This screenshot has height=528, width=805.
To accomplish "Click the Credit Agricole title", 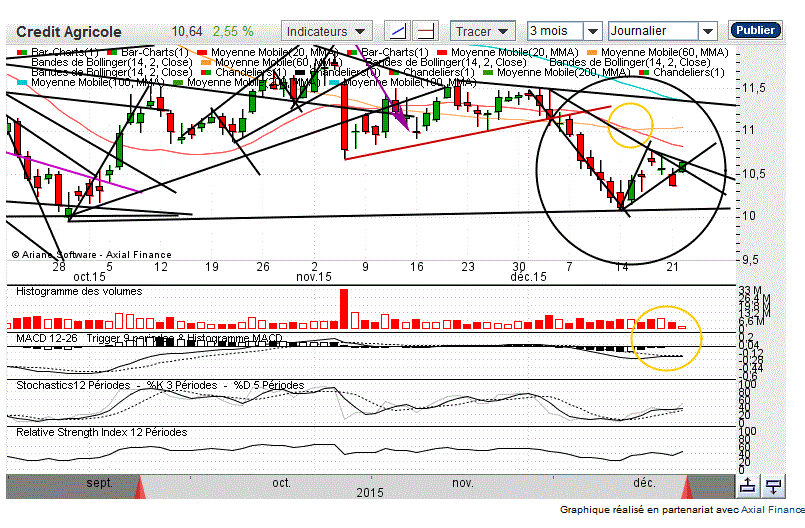I will [x=69, y=32].
